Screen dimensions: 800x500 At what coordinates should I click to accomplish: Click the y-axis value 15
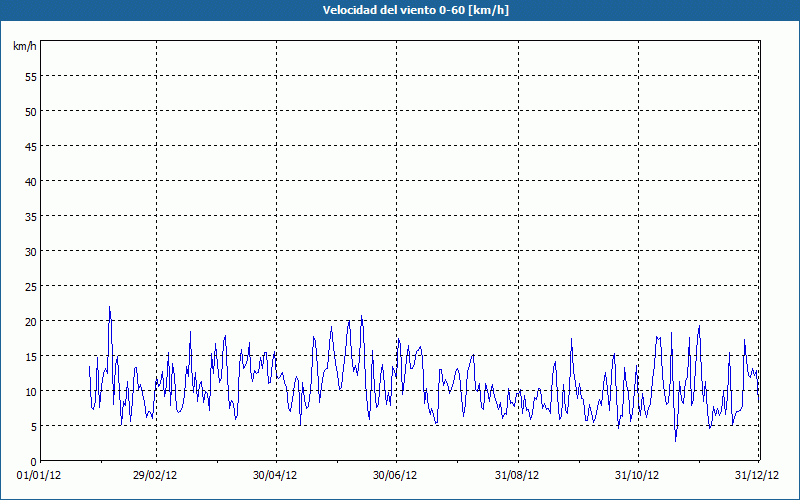click(31, 357)
